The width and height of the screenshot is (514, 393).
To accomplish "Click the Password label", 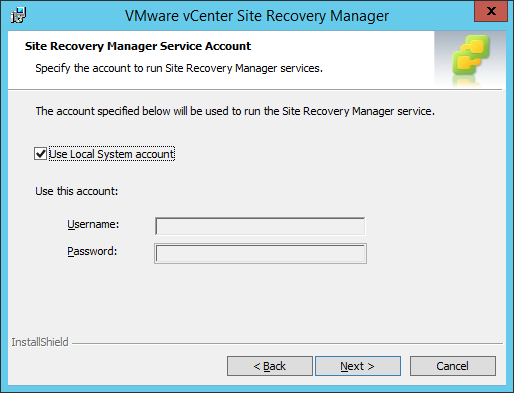I will (92, 251).
